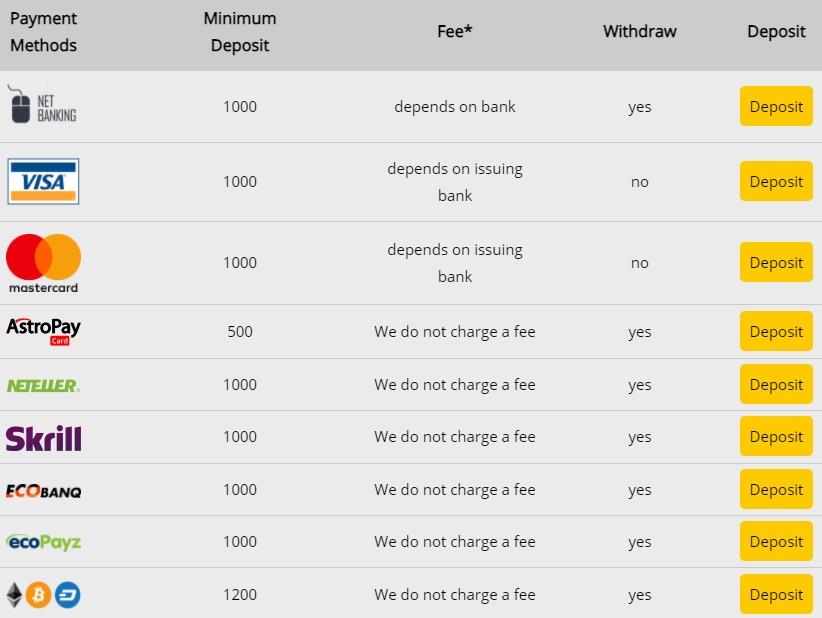The image size is (822, 618).
Task: Click the Withdraw column header
Action: click(640, 31)
